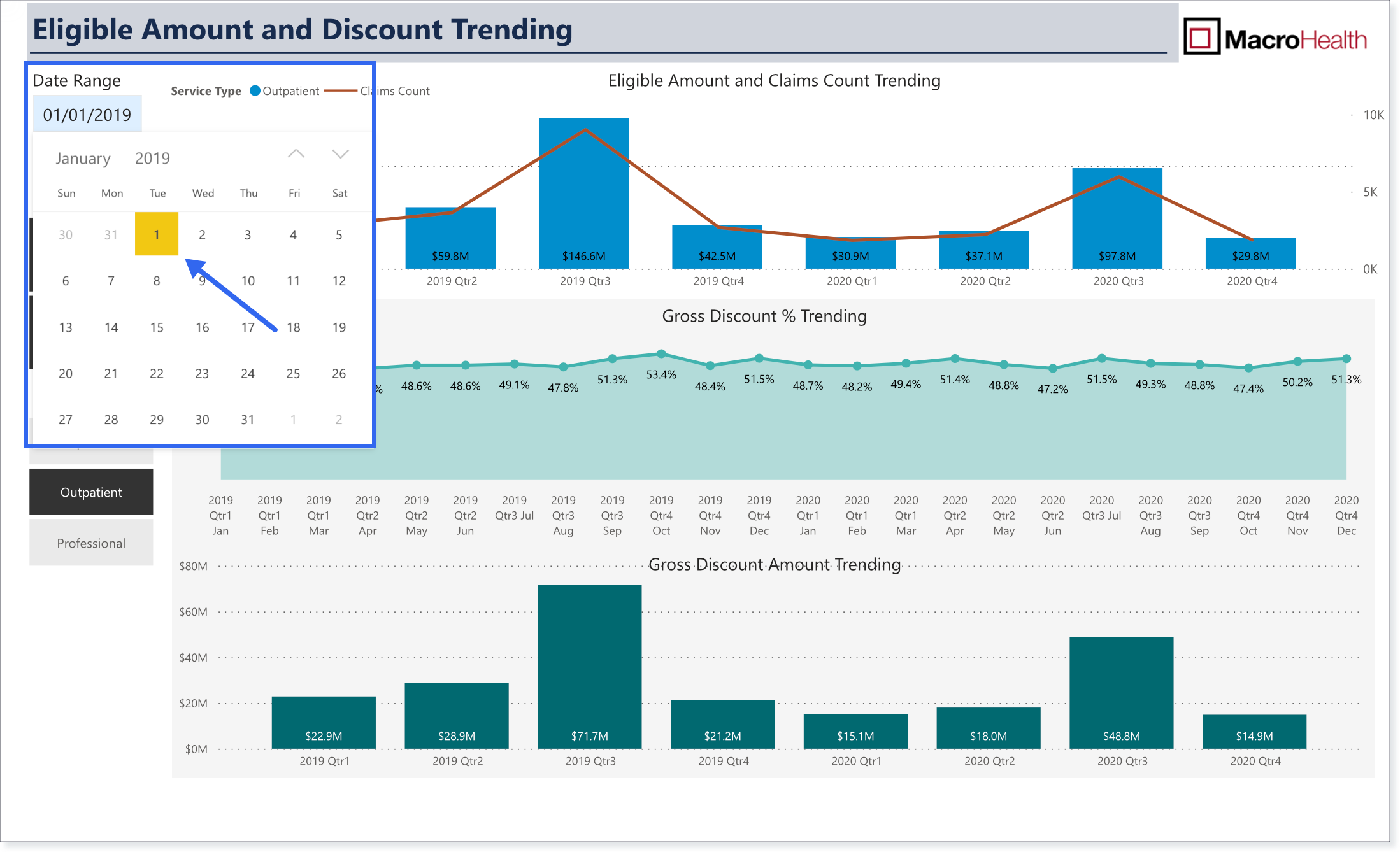Image resolution: width=1400 pixels, height=852 pixels.
Task: Select the Outpatient service type slicer
Action: point(91,492)
